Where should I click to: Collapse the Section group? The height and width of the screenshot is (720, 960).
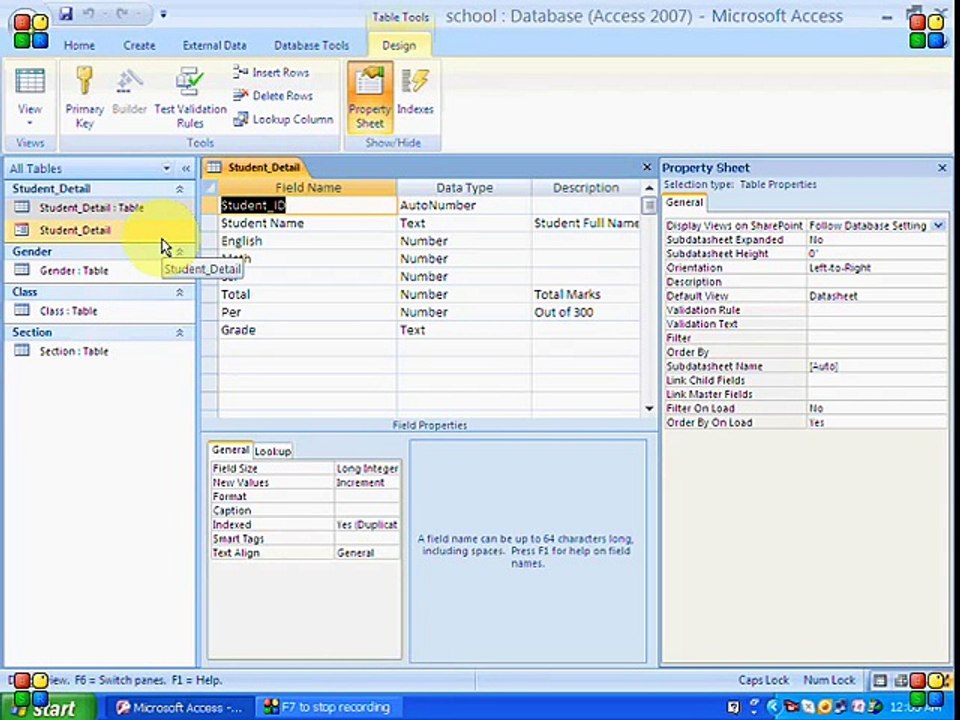coord(179,333)
